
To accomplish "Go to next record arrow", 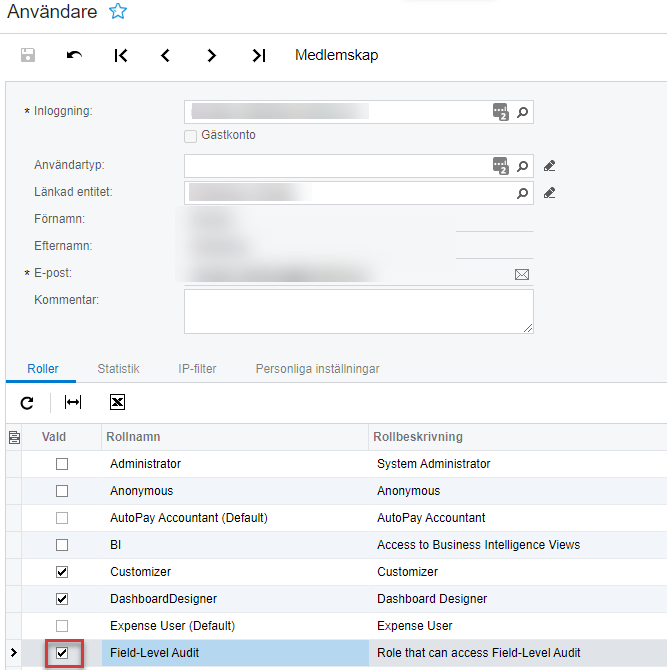I will tap(212, 55).
